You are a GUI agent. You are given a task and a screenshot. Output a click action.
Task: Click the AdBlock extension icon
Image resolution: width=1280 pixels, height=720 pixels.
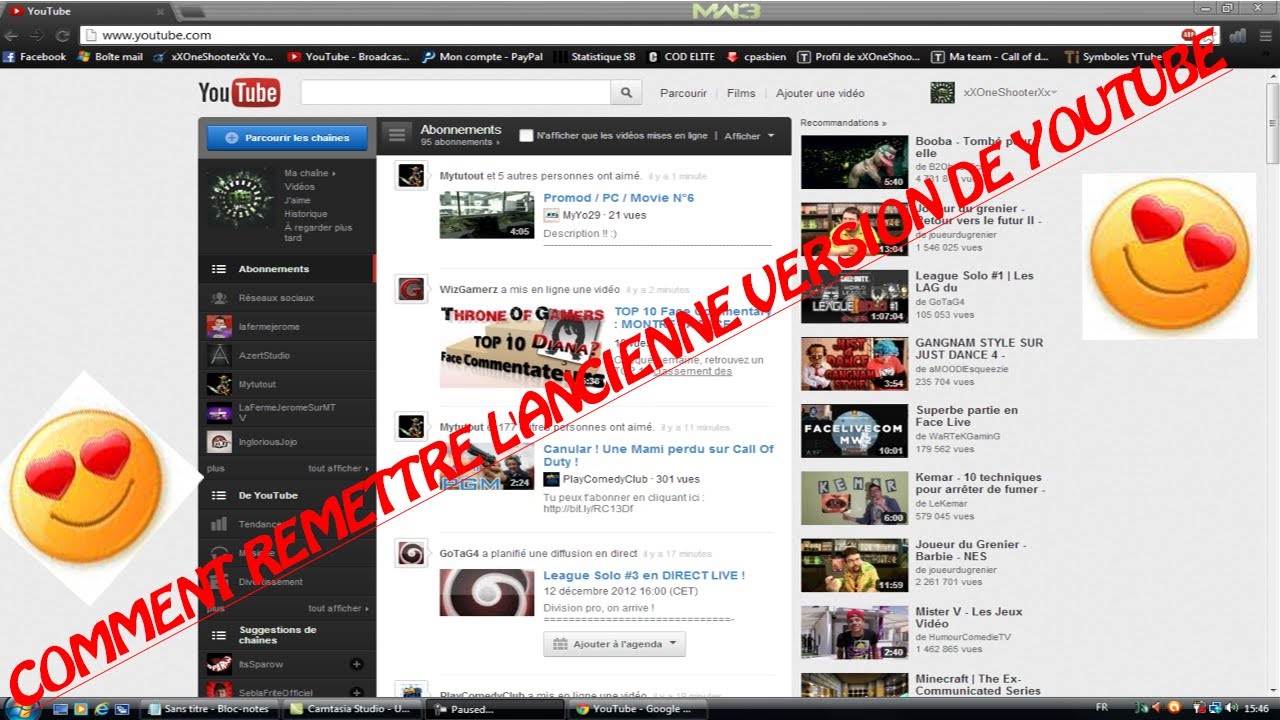(1189, 35)
